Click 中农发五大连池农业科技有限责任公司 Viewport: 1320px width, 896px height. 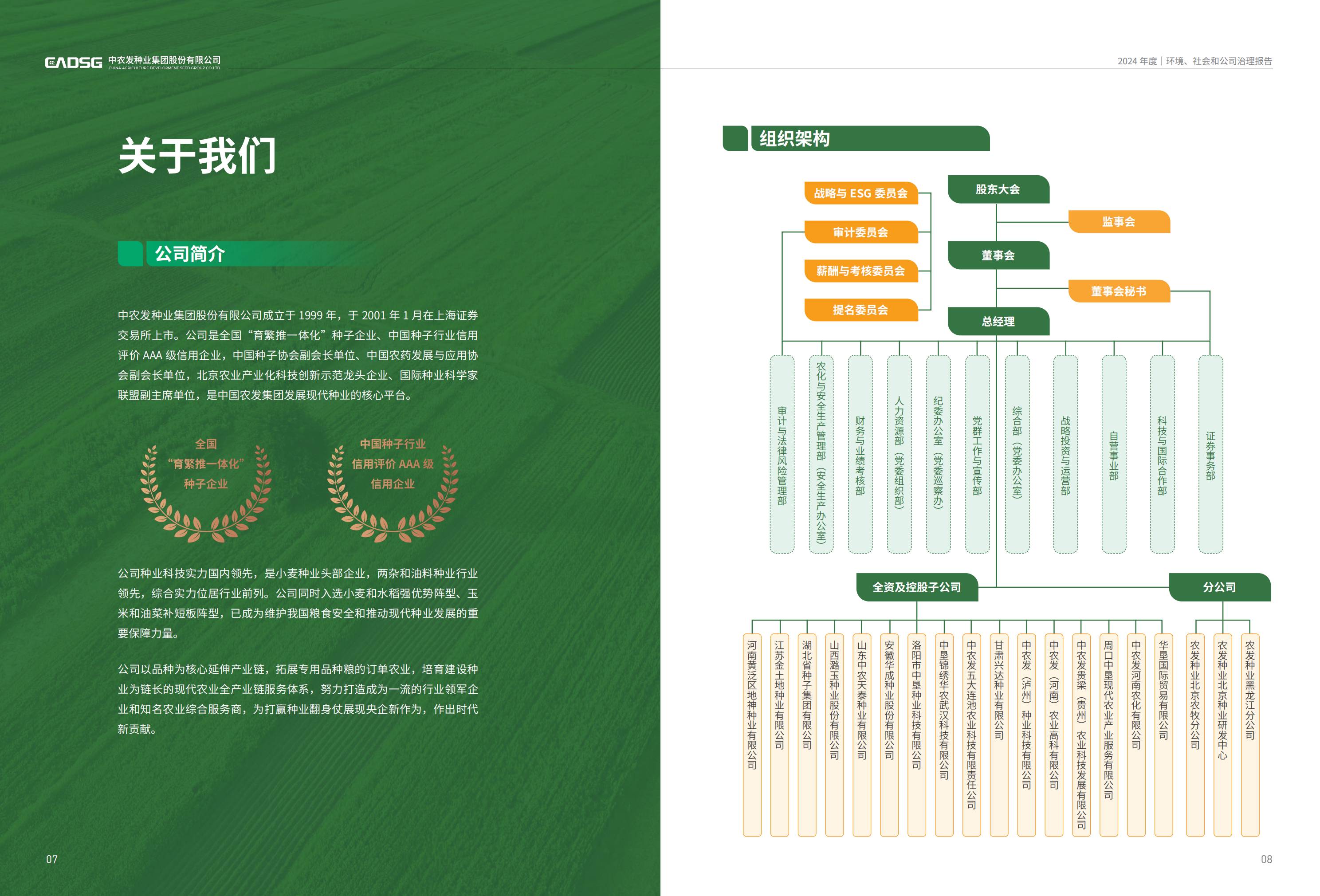click(x=972, y=735)
